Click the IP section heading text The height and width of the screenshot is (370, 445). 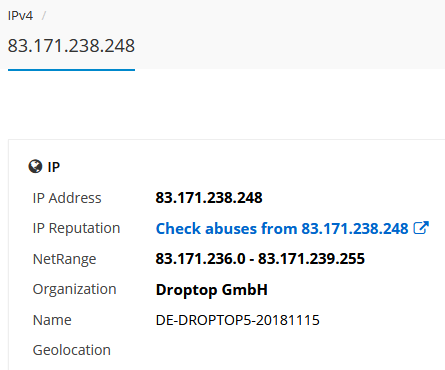[54, 167]
